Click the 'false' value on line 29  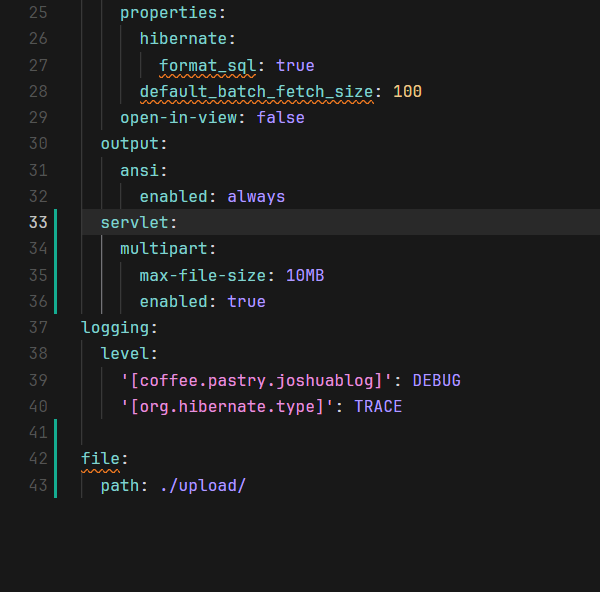280,118
